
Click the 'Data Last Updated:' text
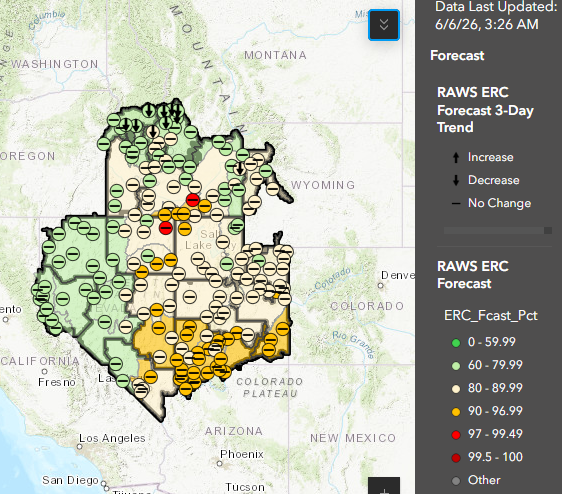coord(496,7)
